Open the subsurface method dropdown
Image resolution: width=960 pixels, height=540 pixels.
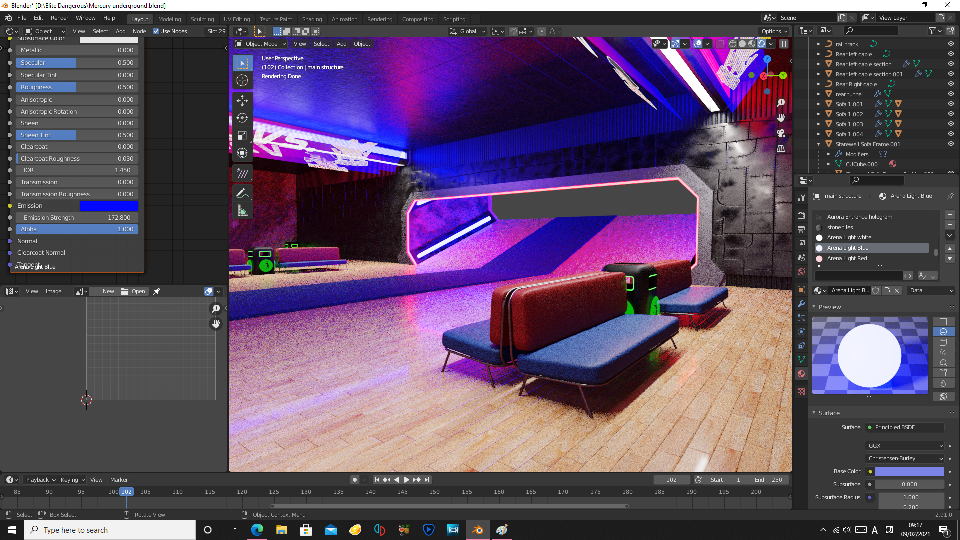[906, 458]
